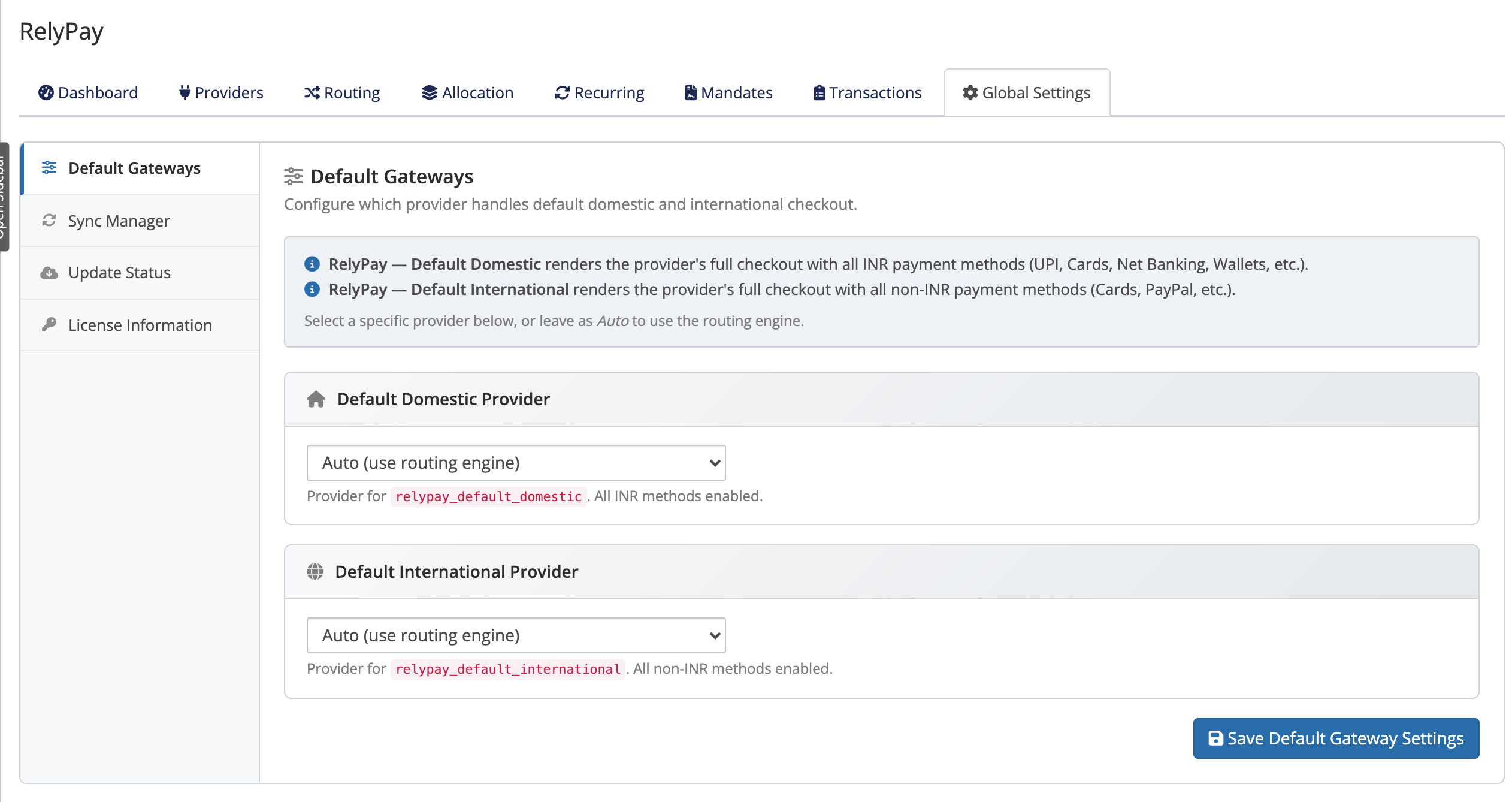Click 'All non-INR methods enabled.' text
The width and height of the screenshot is (1512, 802).
733,668
